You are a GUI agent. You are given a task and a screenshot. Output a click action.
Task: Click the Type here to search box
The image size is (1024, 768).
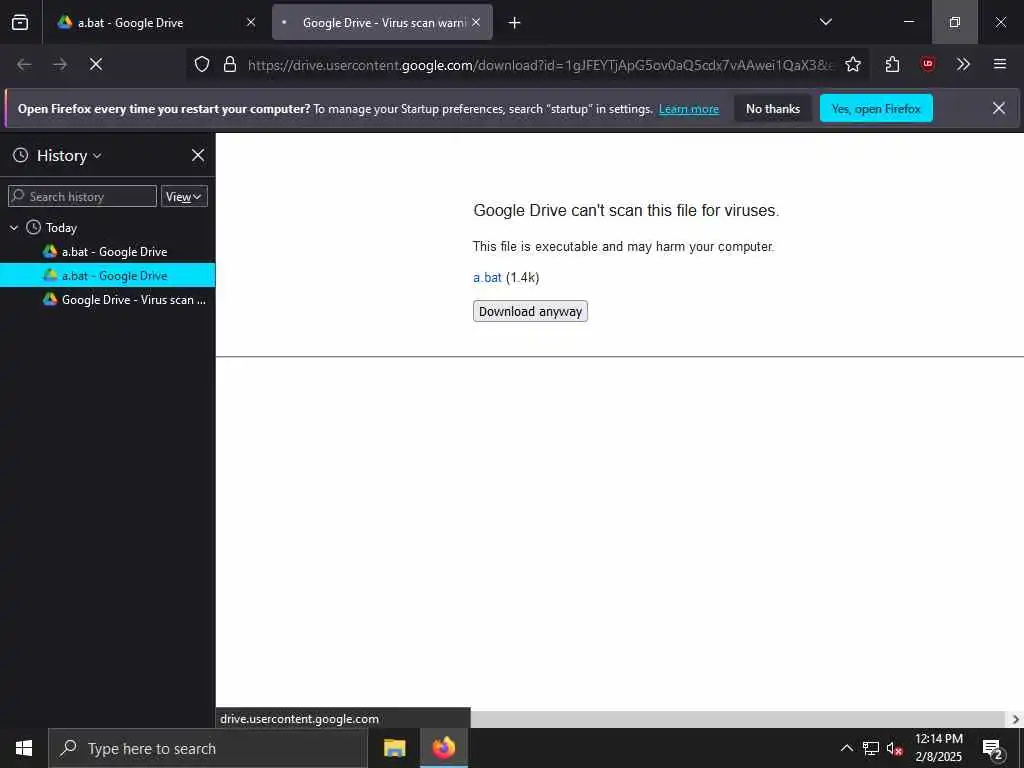pos(208,748)
